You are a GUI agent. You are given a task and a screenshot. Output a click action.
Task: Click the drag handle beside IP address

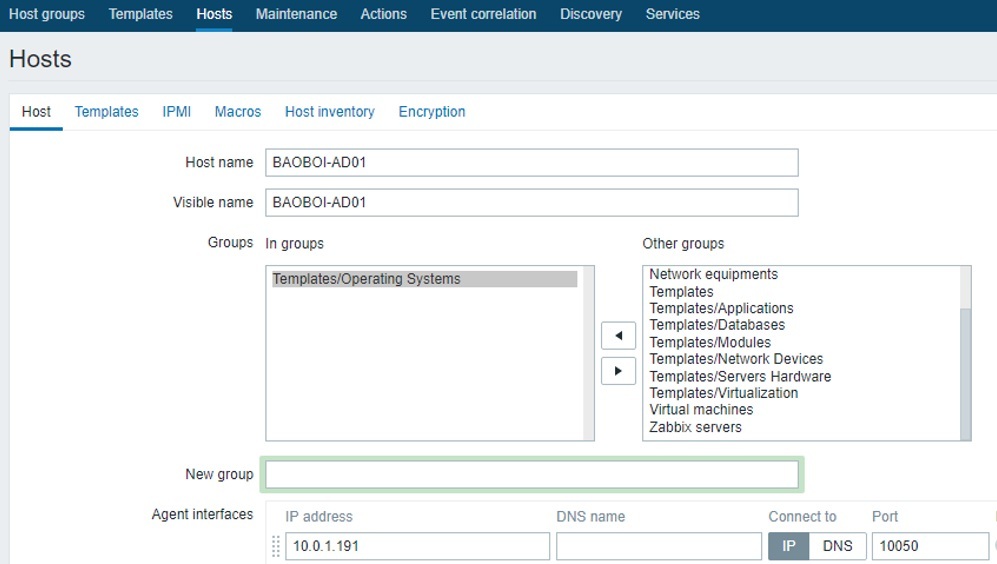(276, 547)
